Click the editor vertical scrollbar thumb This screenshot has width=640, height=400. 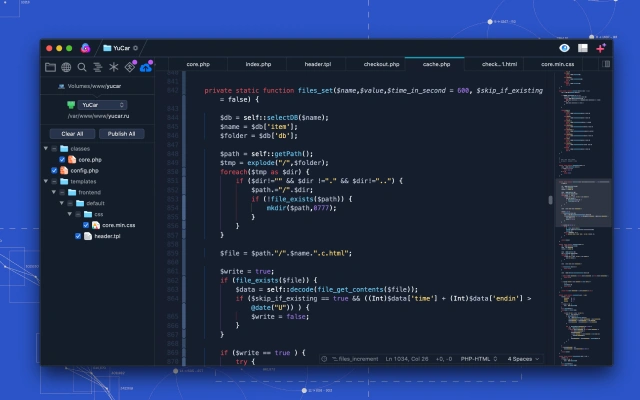(x=550, y=200)
